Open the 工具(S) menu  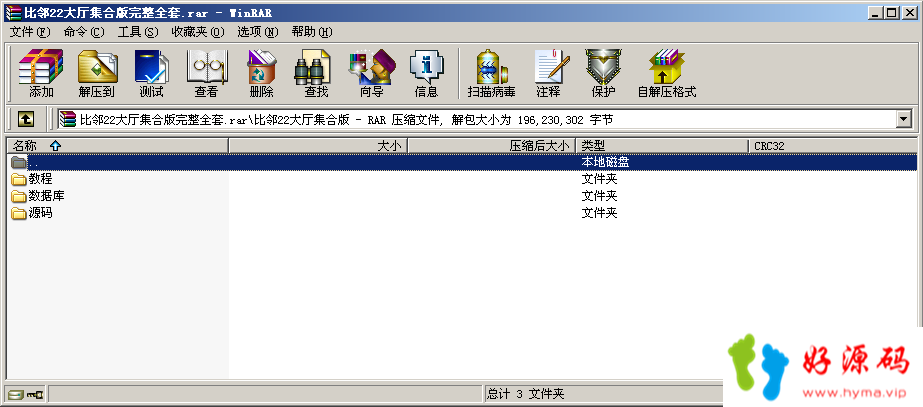[x=138, y=32]
